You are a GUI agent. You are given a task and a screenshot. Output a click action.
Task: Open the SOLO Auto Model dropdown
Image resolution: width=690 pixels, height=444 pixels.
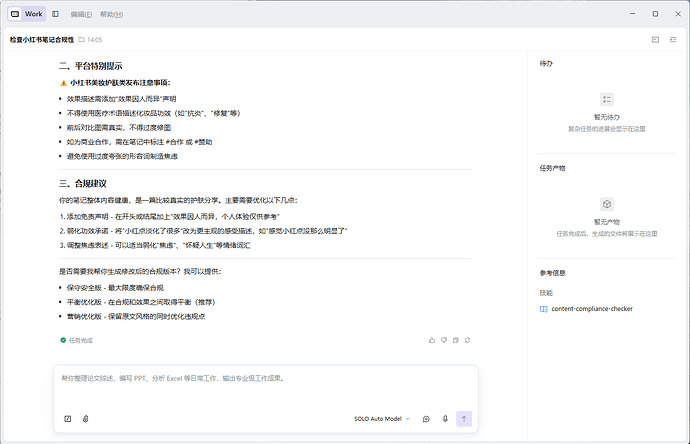(382, 419)
